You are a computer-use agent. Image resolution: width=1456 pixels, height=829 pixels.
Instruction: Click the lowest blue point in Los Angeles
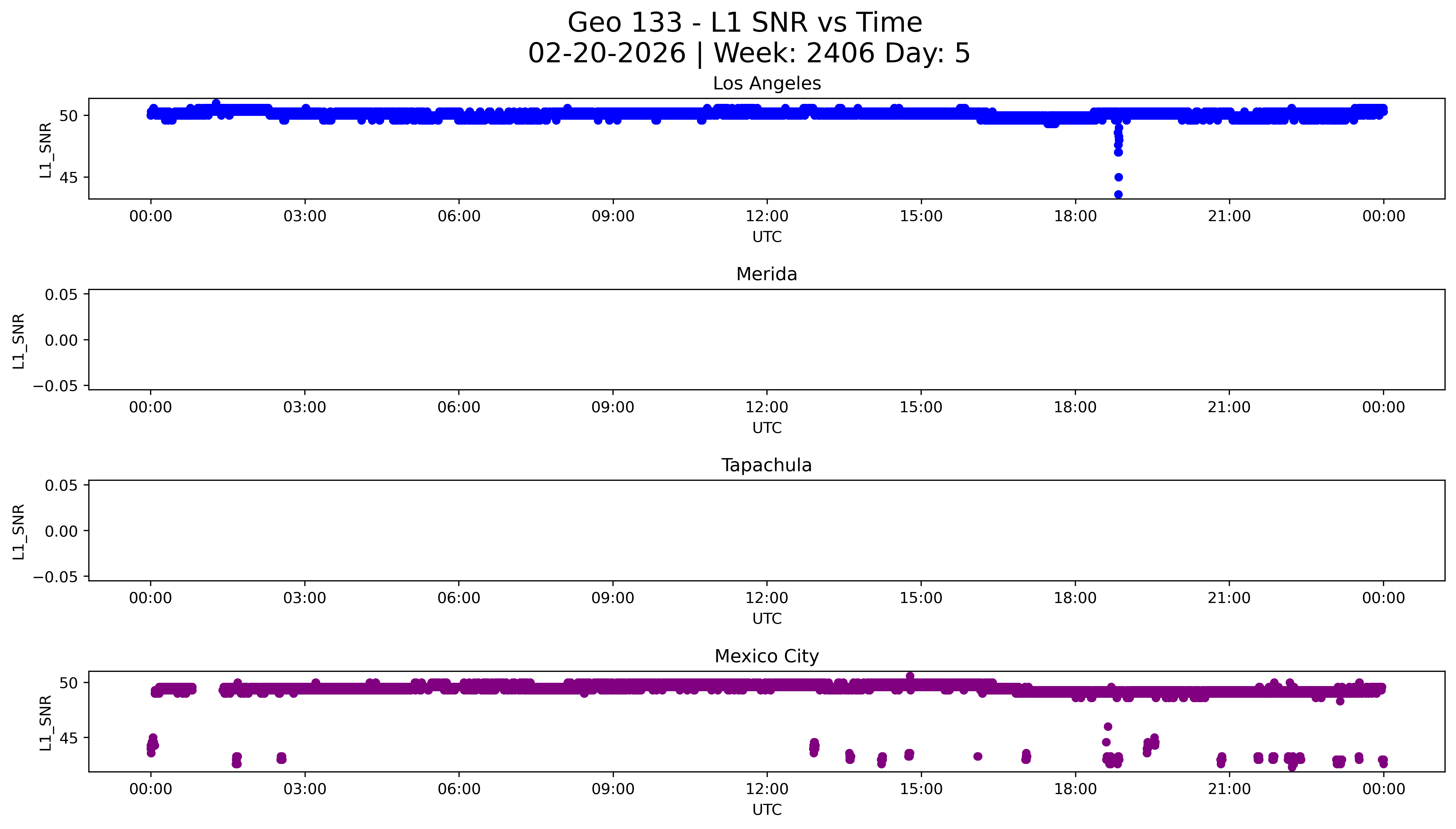pyautogui.click(x=1118, y=195)
